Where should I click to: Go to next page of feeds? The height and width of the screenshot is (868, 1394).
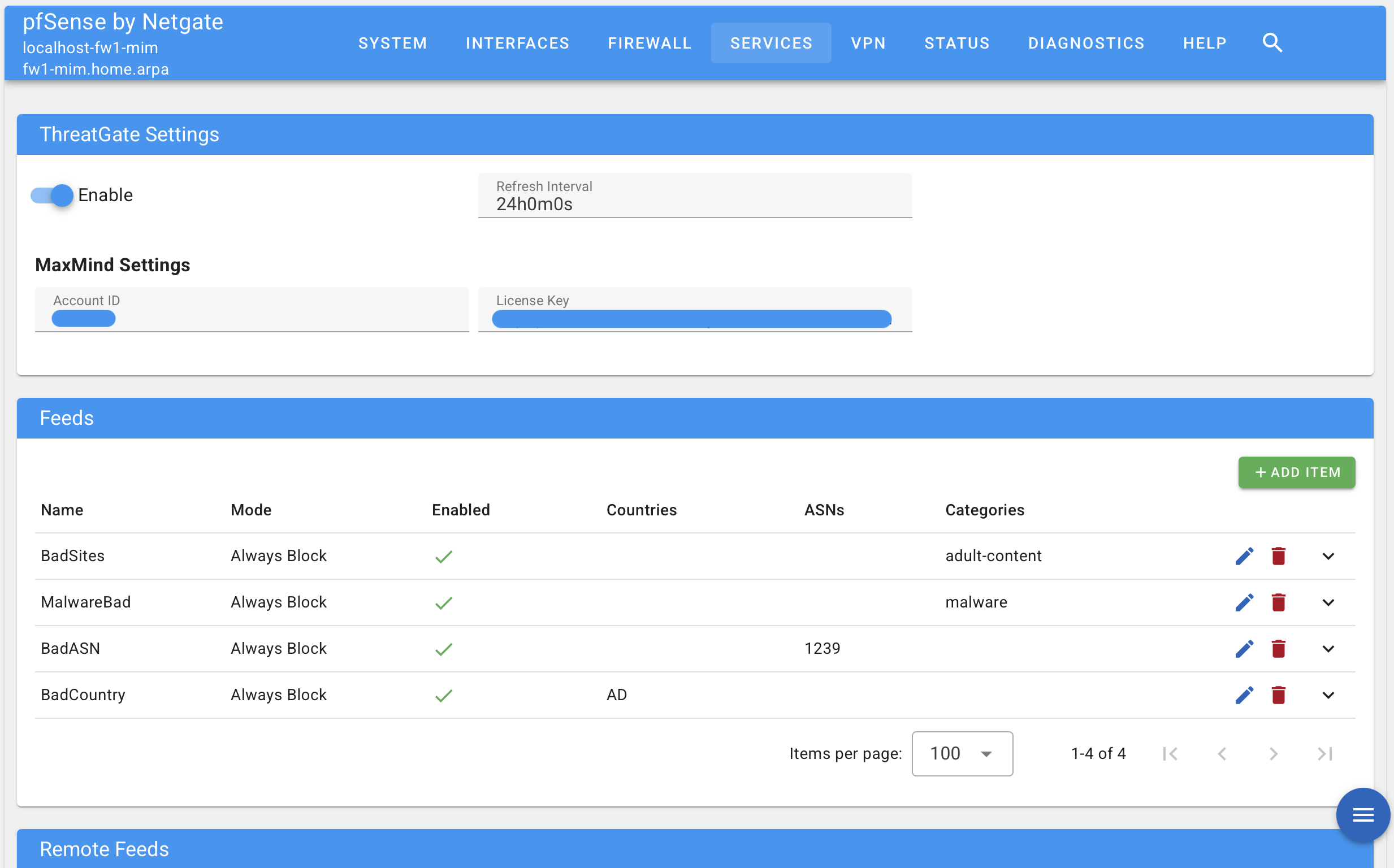point(1274,754)
